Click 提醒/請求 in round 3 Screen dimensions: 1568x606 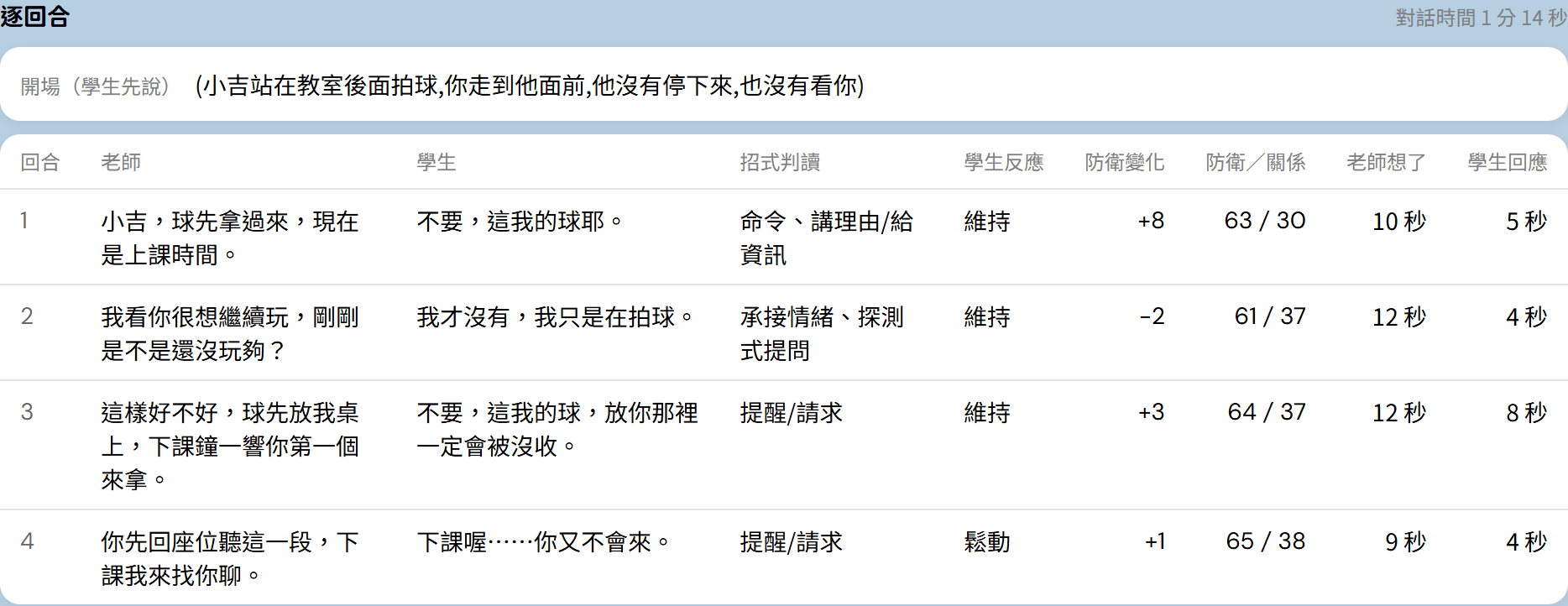[791, 412]
